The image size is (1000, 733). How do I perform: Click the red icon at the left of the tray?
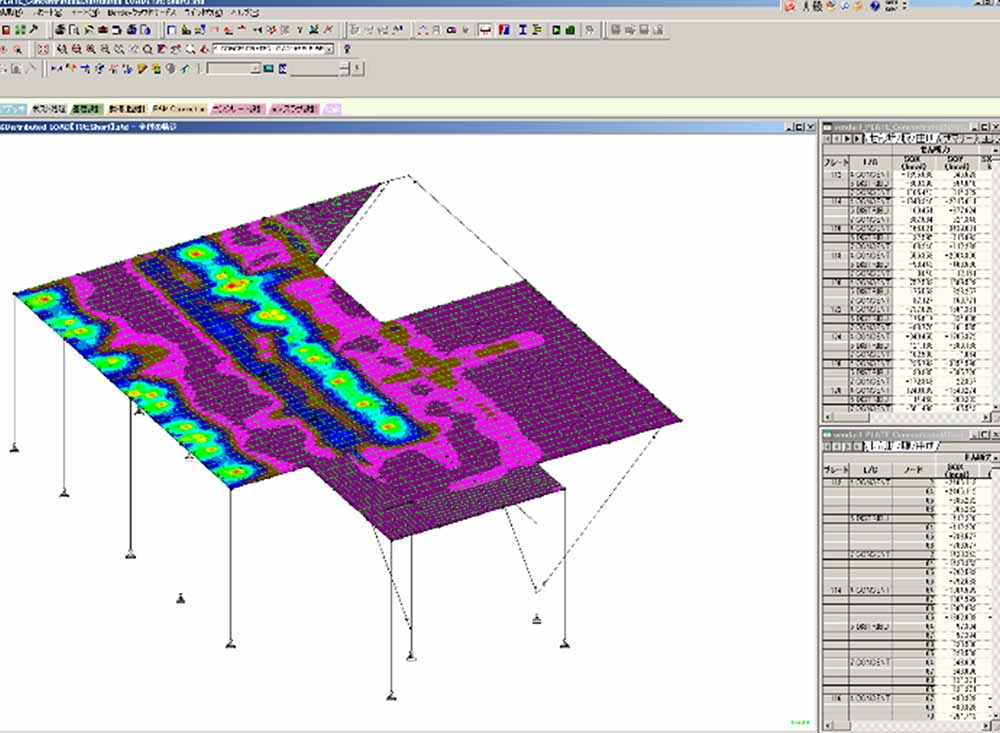(x=790, y=6)
